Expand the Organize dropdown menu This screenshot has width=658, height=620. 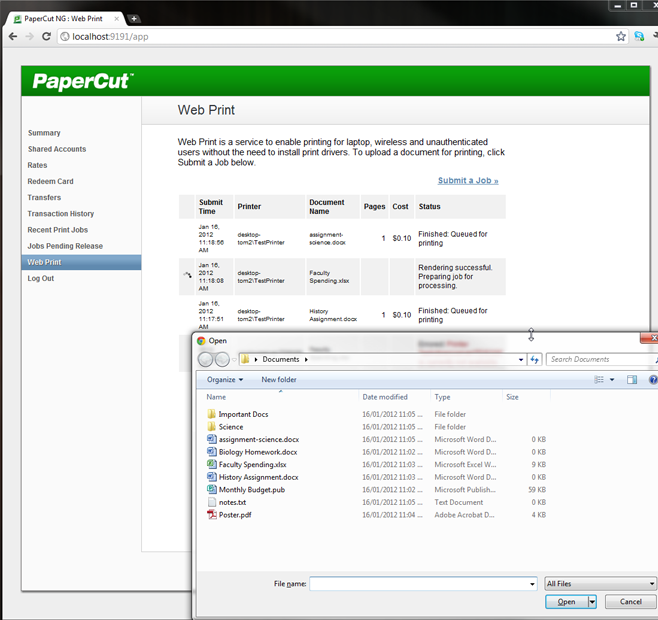point(225,380)
